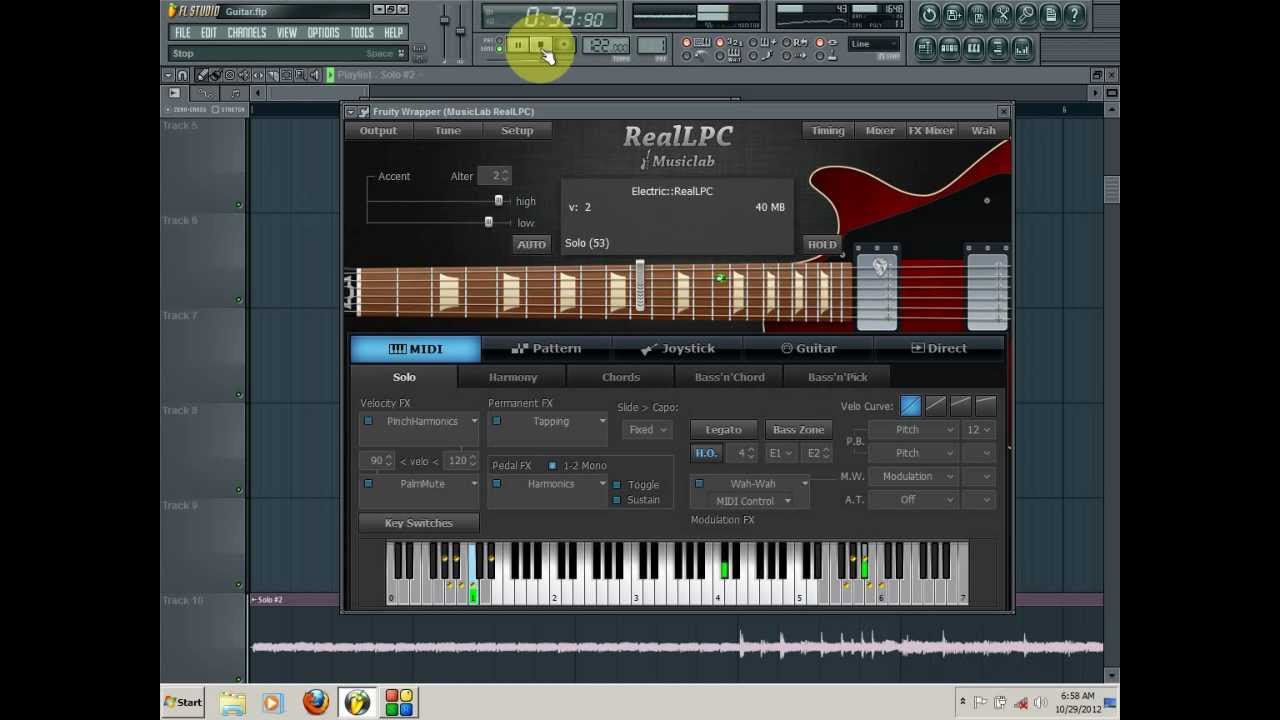Open the MIDI Control dropdown
This screenshot has width=1280, height=720.
coord(752,501)
